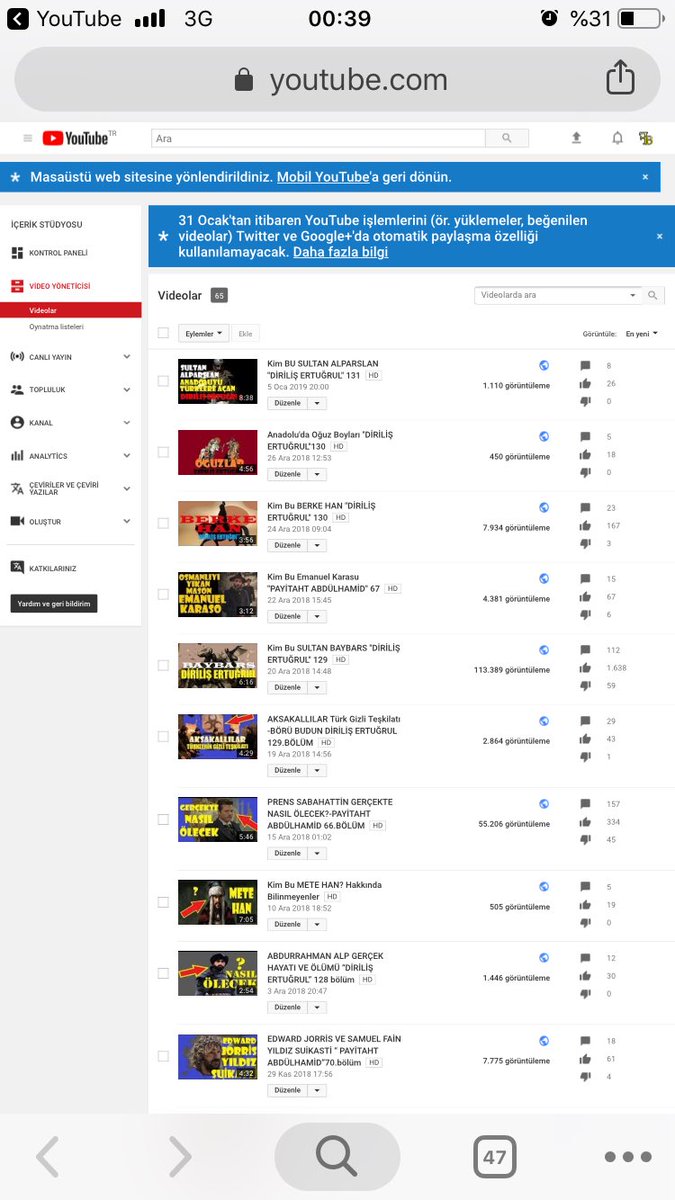Click dislikes icon for PRENS SABAHATTİN video
Screen dimensions: 675x1200
click(x=586, y=840)
